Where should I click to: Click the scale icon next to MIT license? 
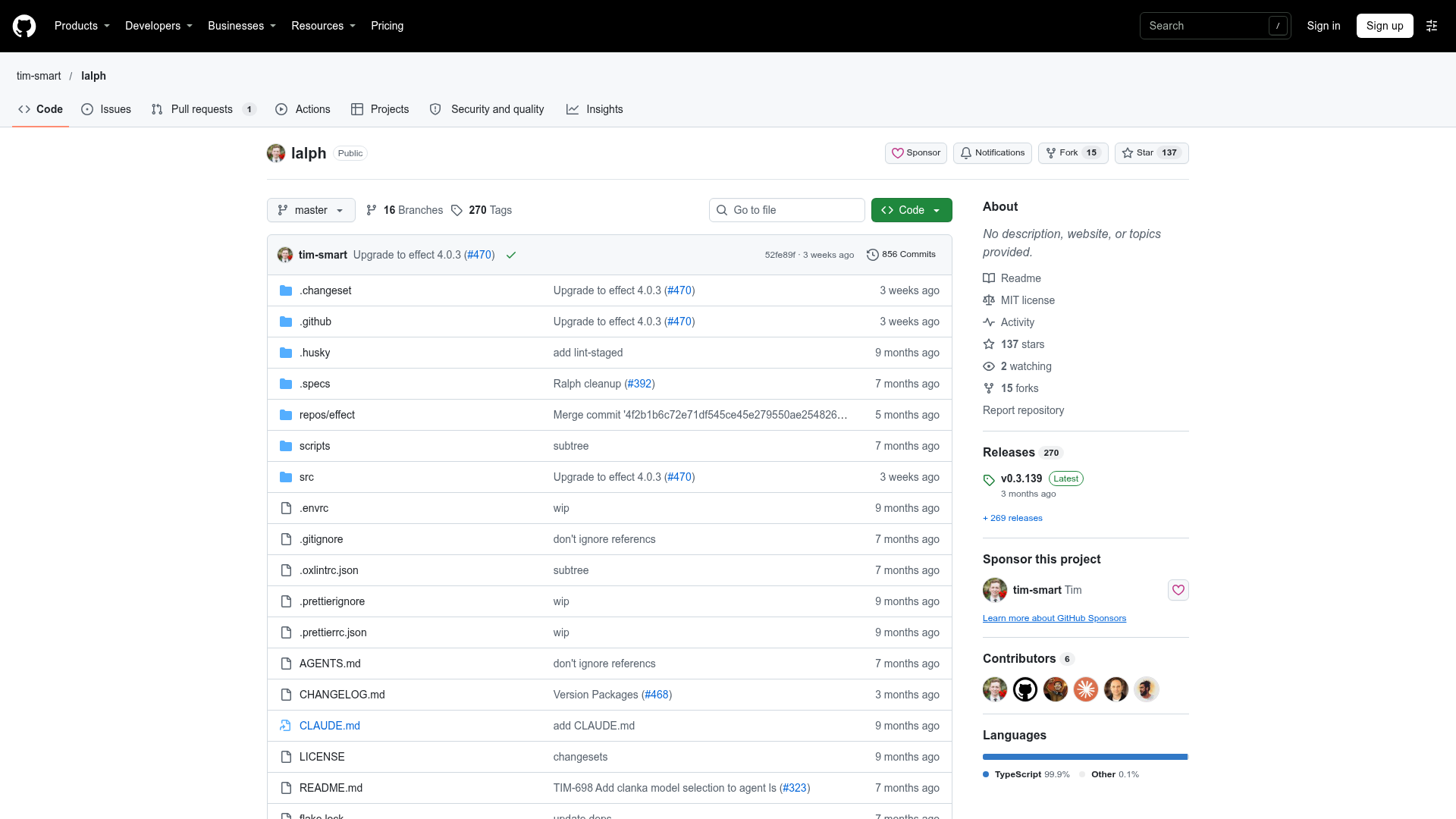[989, 300]
